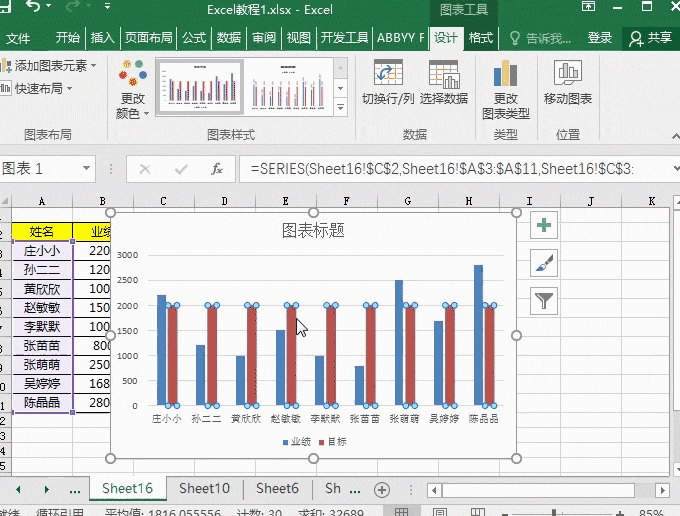This screenshot has width=680, height=516.
Task: Click the cell containing 庄小小
Action: pos(42,251)
